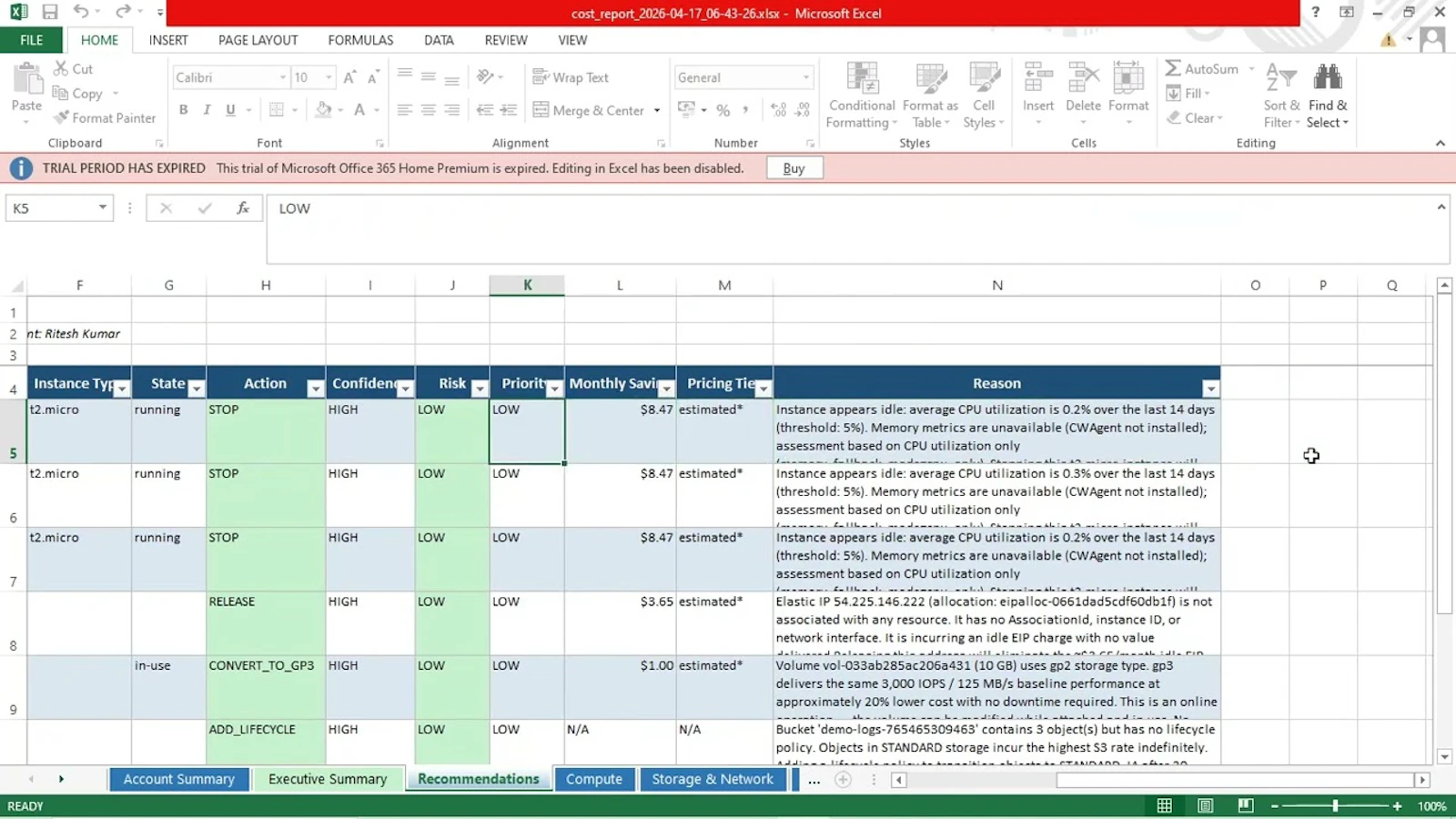This screenshot has height=819, width=1456.
Task: Click the Orientation text angle icon
Action: (486, 76)
